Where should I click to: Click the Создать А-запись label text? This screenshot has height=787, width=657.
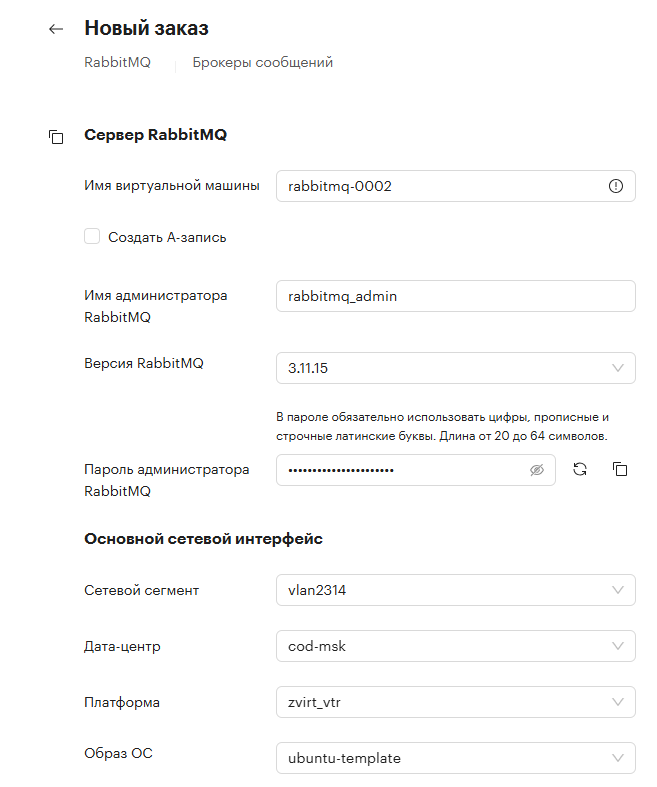167,237
